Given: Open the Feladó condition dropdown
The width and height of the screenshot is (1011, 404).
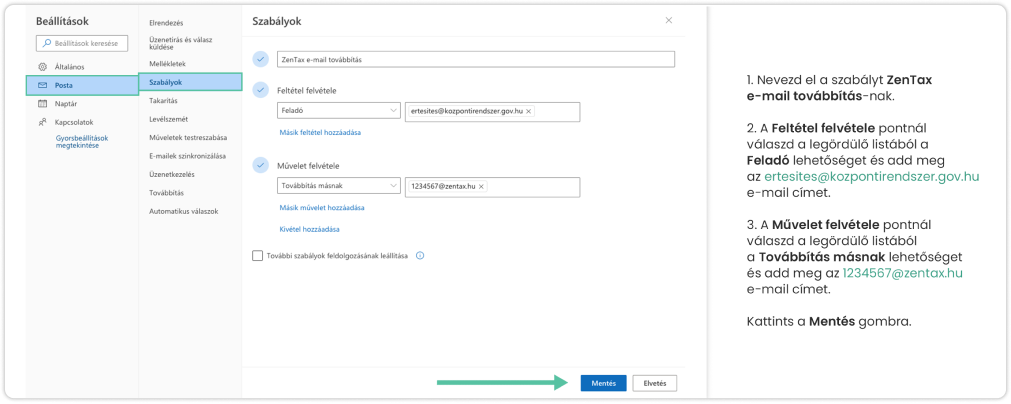Looking at the screenshot, I should point(338,111).
